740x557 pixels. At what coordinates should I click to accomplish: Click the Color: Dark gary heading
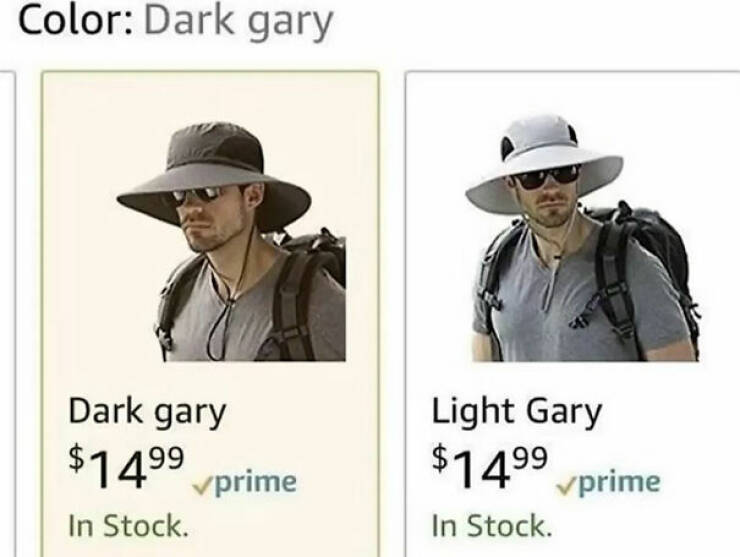(x=176, y=23)
